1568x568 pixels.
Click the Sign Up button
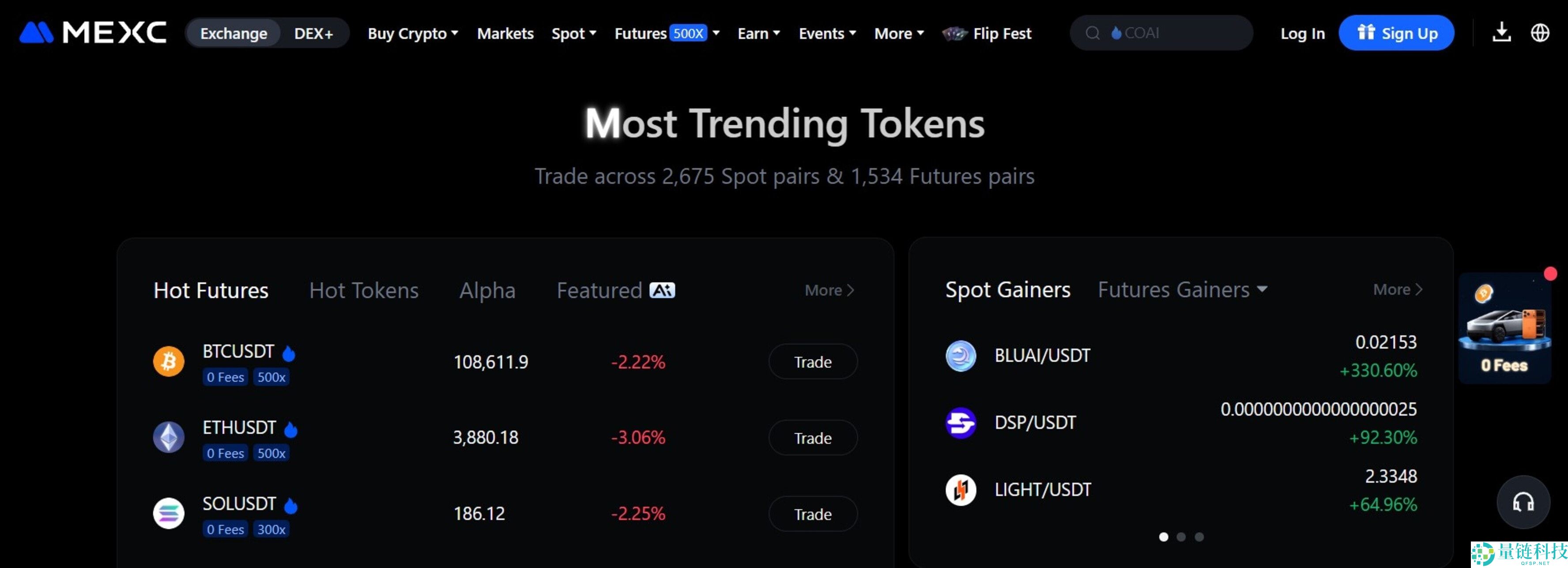(x=1396, y=33)
